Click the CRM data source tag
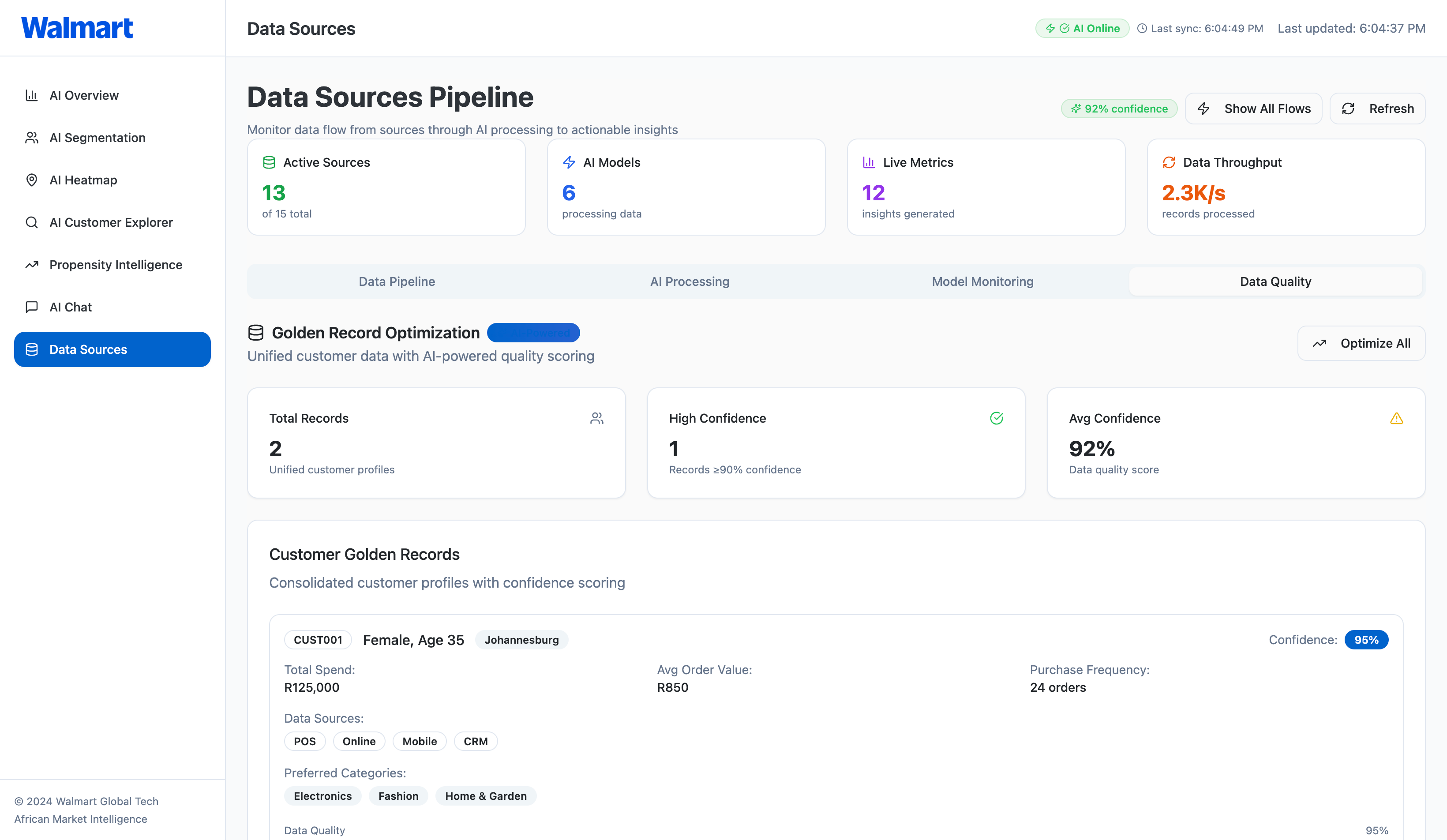Viewport: 1447px width, 840px height. click(476, 741)
